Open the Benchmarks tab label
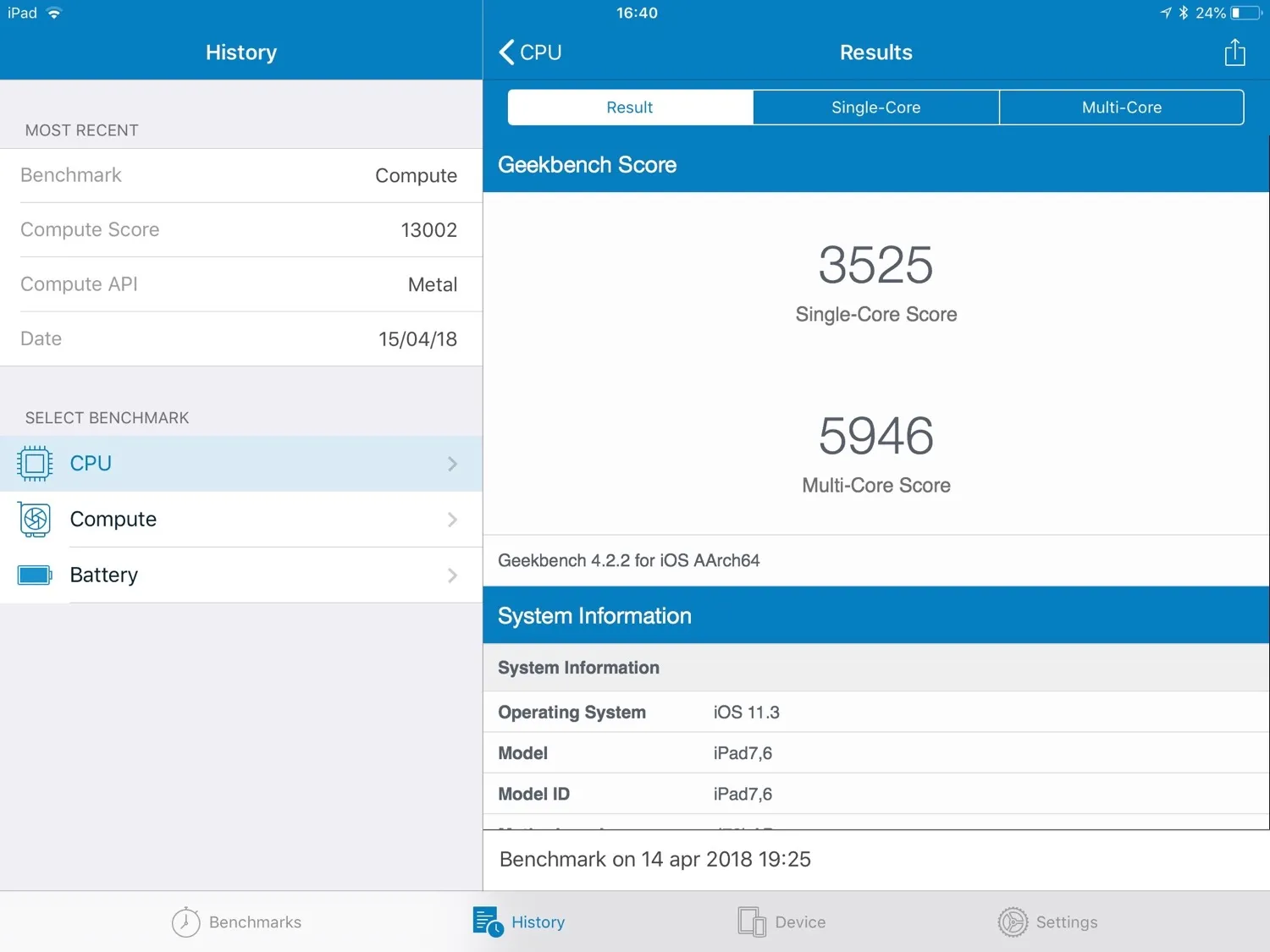The height and width of the screenshot is (952, 1270). [255, 922]
